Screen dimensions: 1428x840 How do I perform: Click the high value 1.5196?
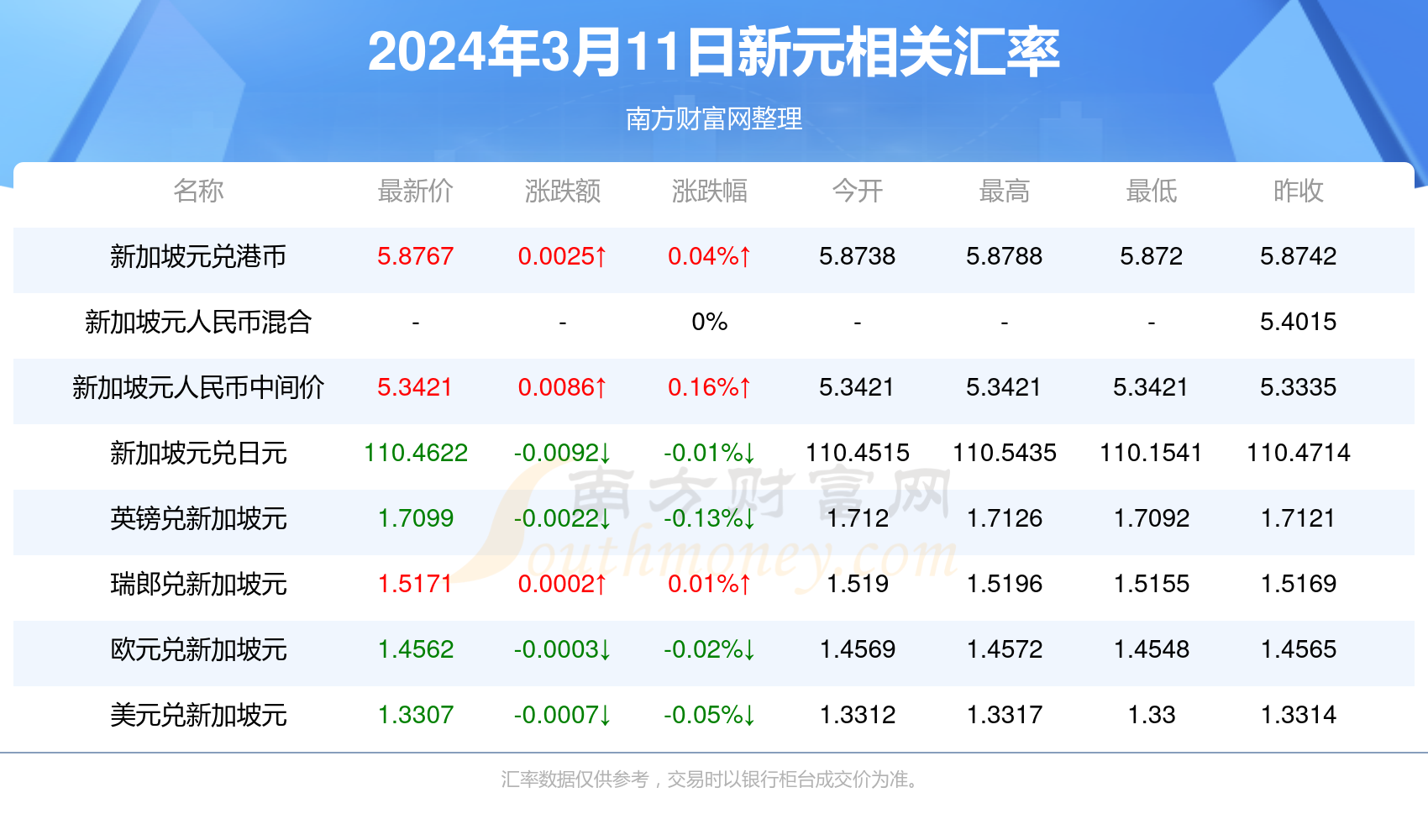1005,584
